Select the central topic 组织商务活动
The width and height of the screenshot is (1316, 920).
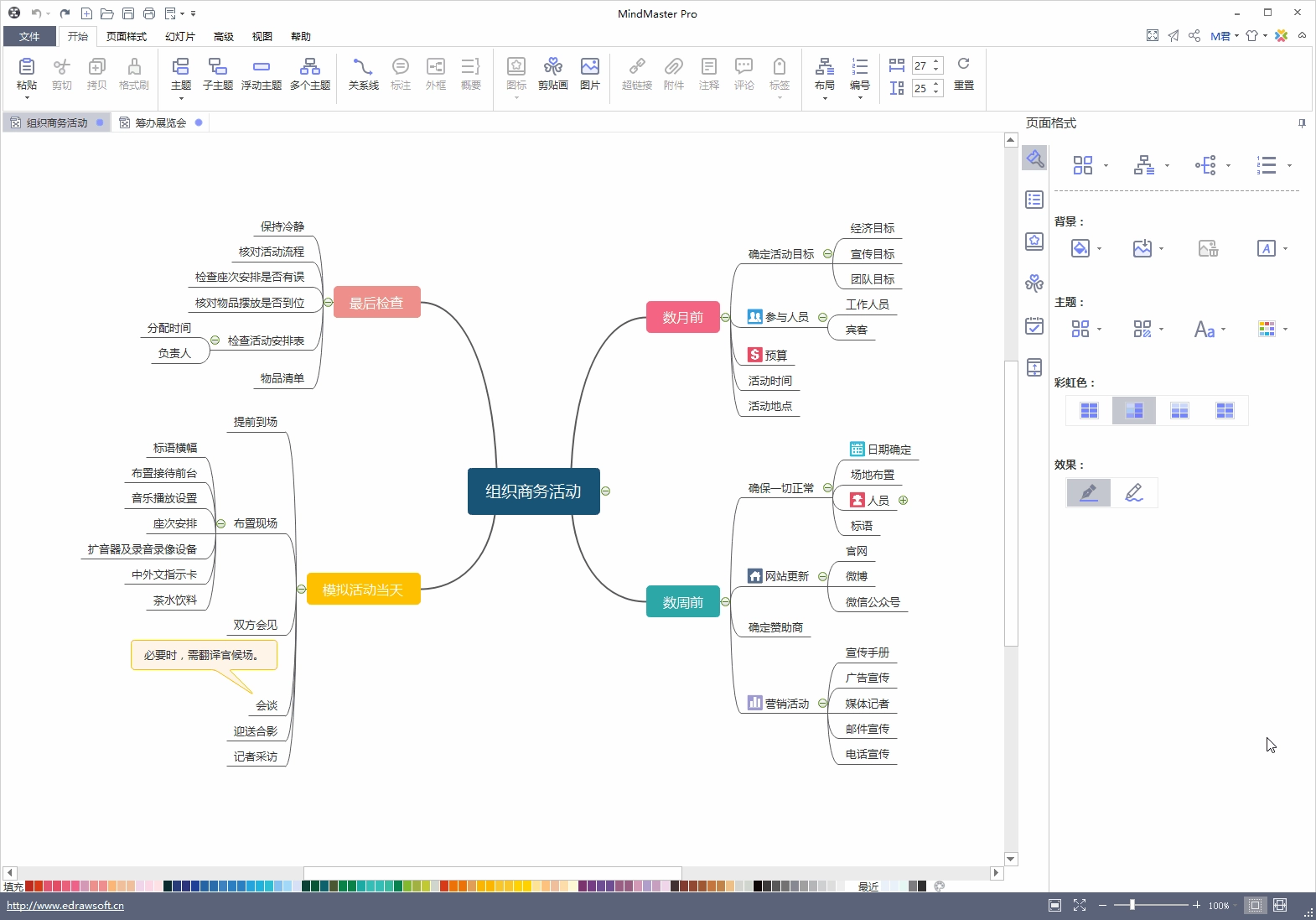click(x=533, y=491)
